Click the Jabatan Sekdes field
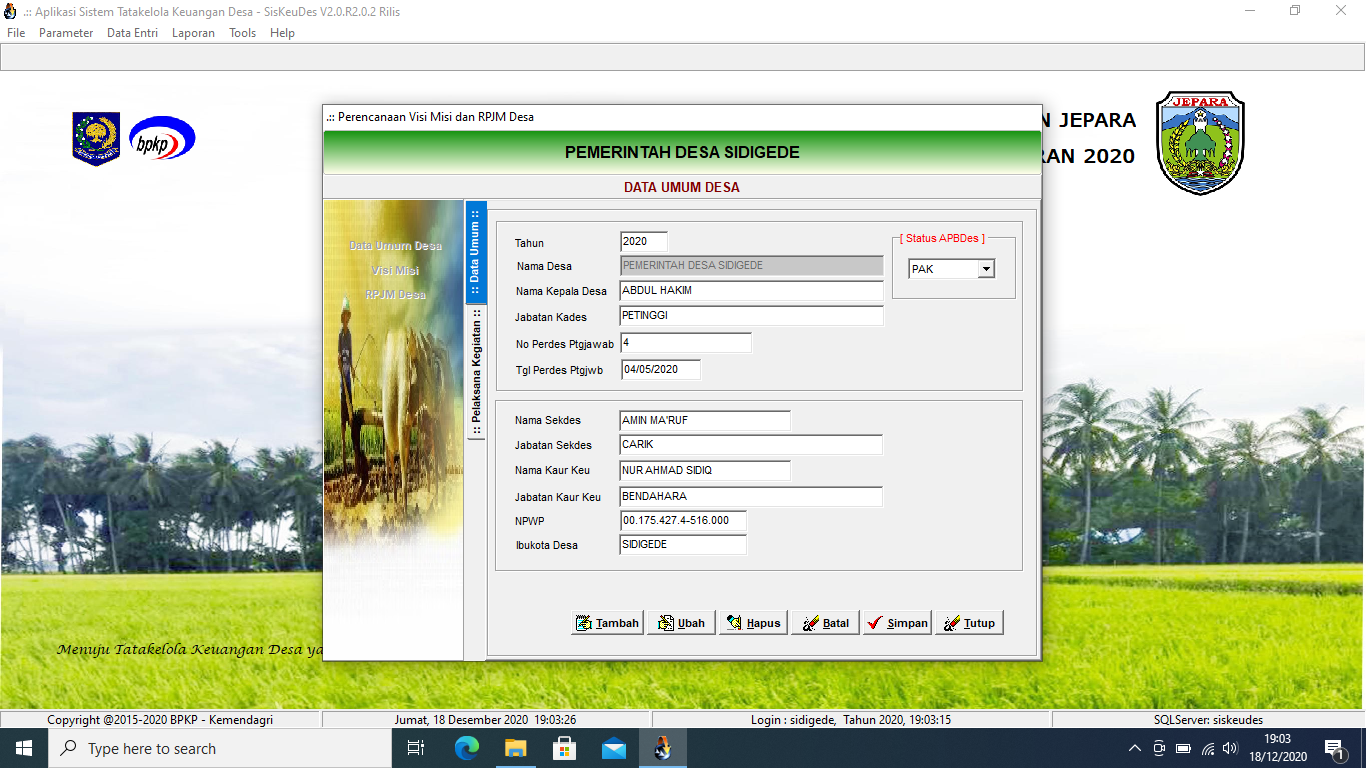This screenshot has height=768, width=1366. tap(751, 445)
